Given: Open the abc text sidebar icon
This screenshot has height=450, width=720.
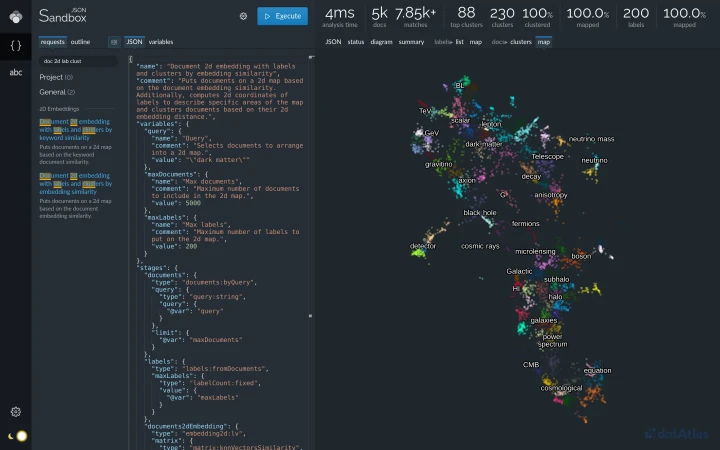Looking at the screenshot, I should [16, 72].
